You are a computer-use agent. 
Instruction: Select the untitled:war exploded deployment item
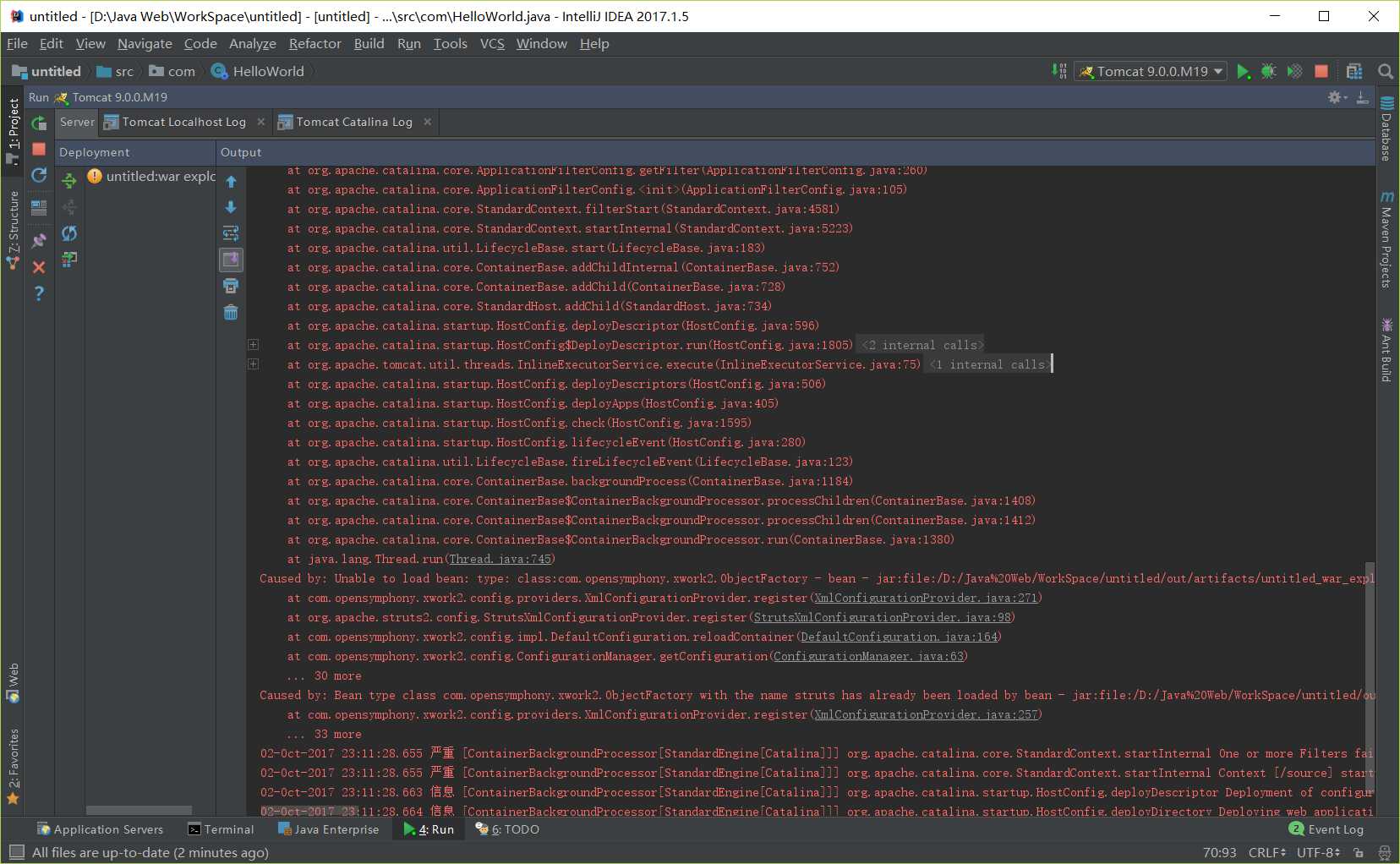coord(152,177)
